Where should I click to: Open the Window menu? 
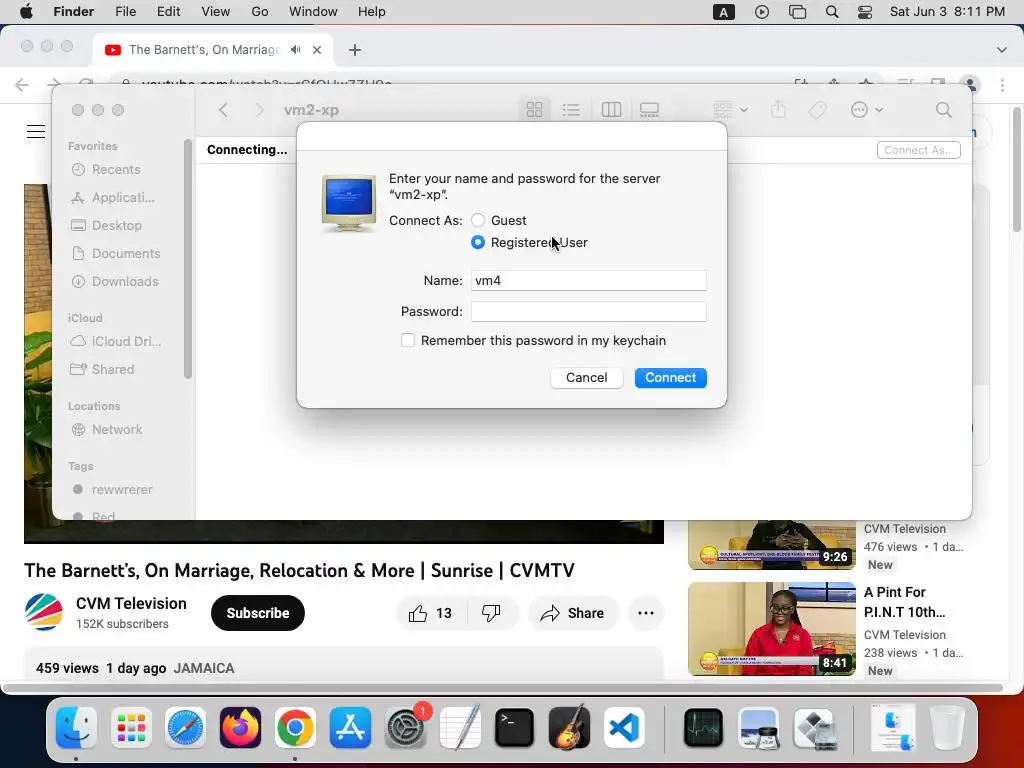pyautogui.click(x=313, y=12)
